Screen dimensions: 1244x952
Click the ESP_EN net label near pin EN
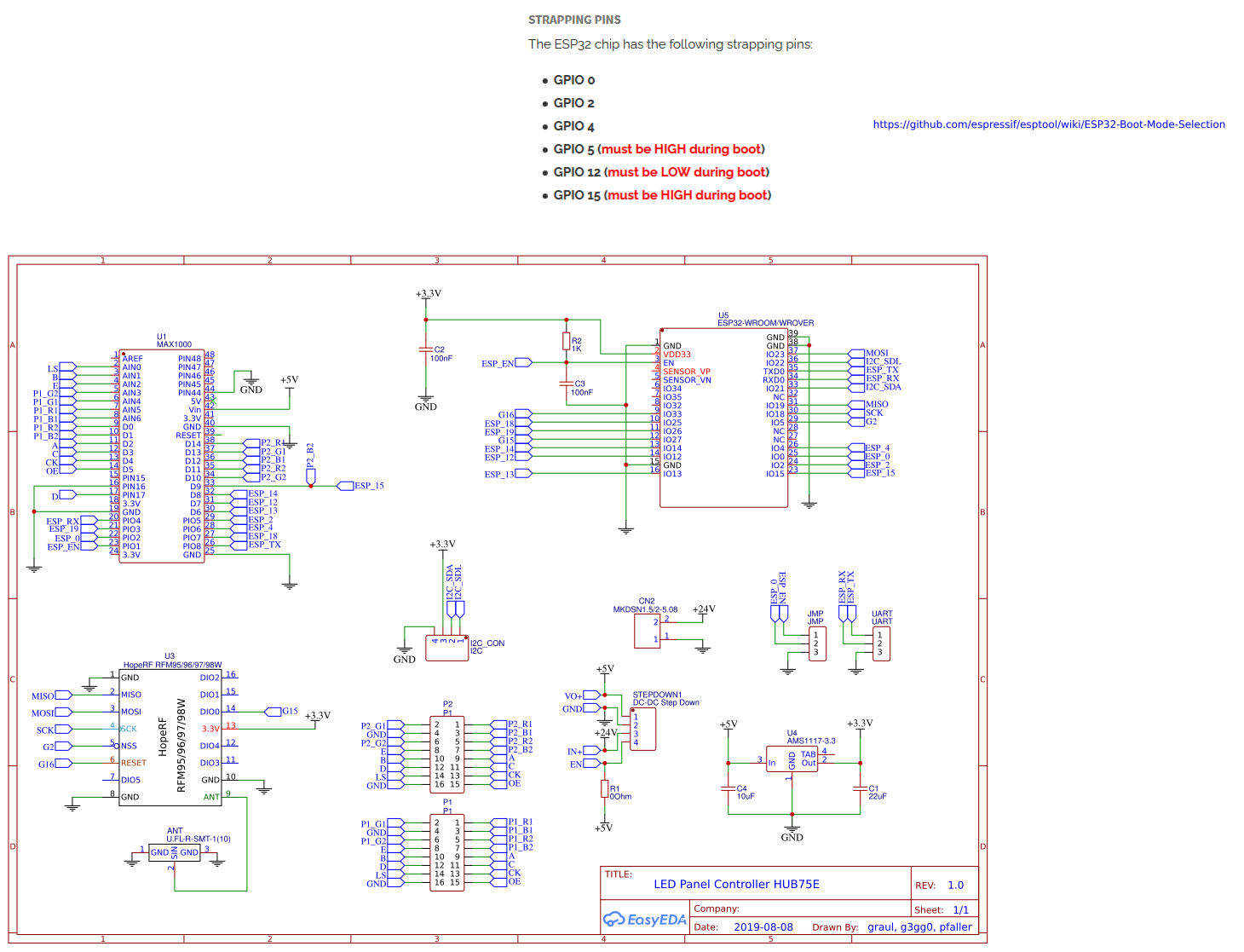(x=506, y=362)
